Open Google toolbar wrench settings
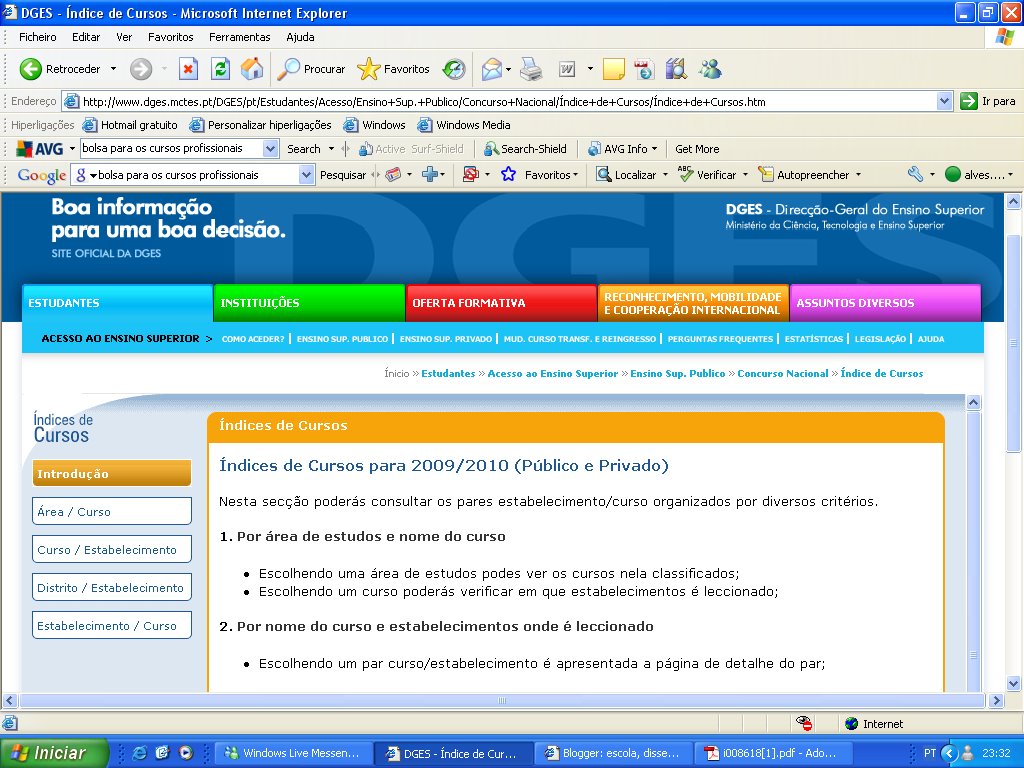The height and width of the screenshot is (768, 1024). 917,174
